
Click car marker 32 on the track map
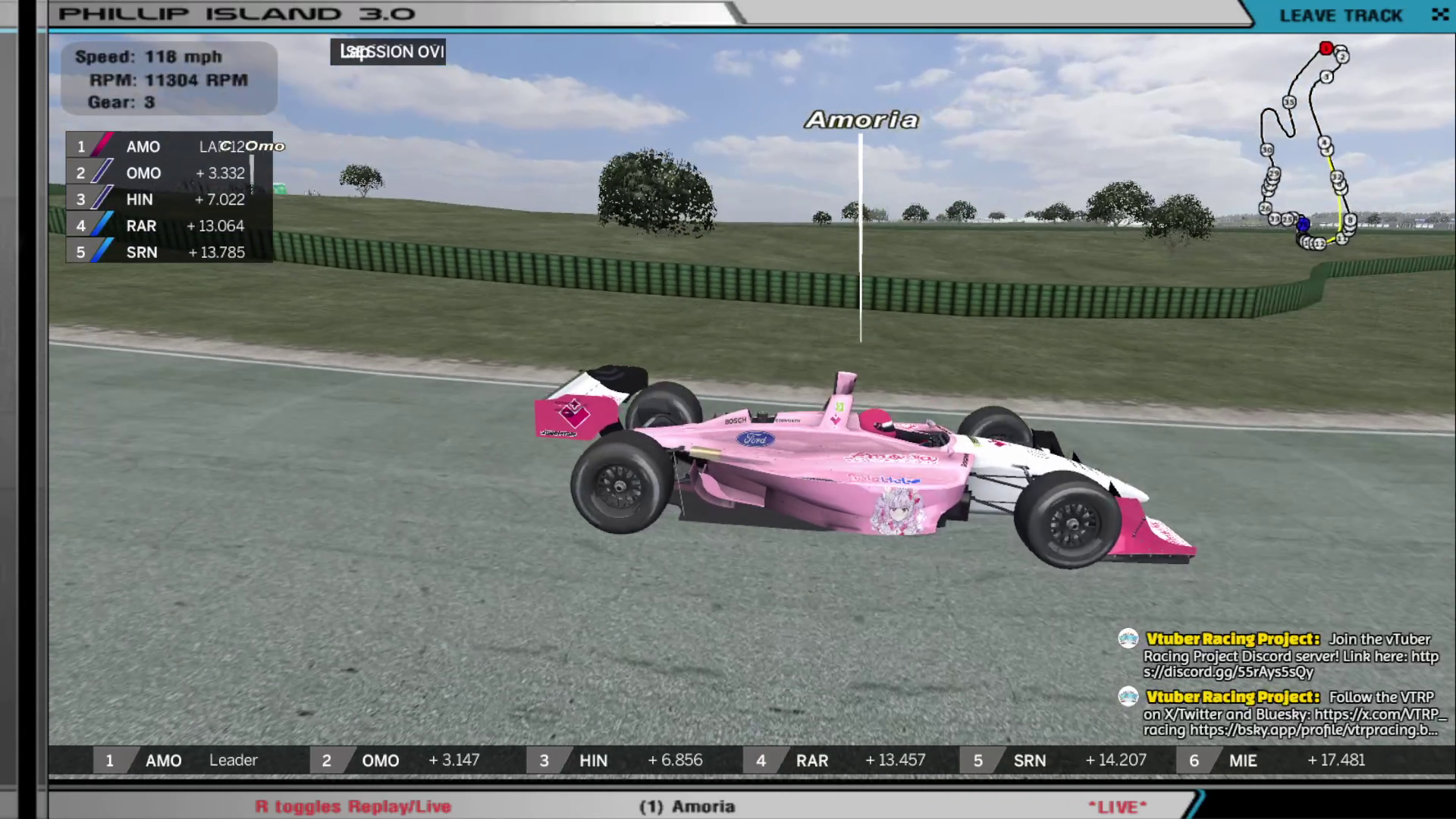pos(1337,177)
